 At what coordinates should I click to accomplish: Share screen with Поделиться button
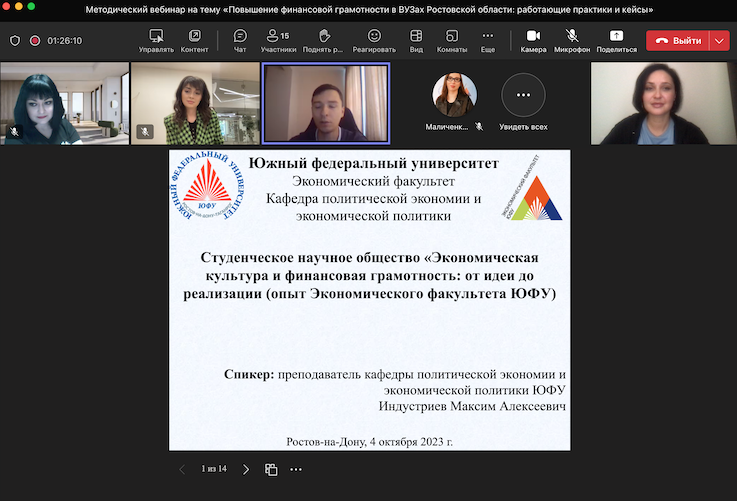[x=617, y=41]
